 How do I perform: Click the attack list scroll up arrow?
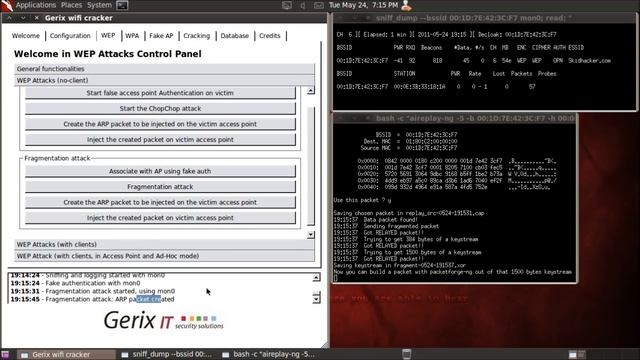tap(311, 90)
